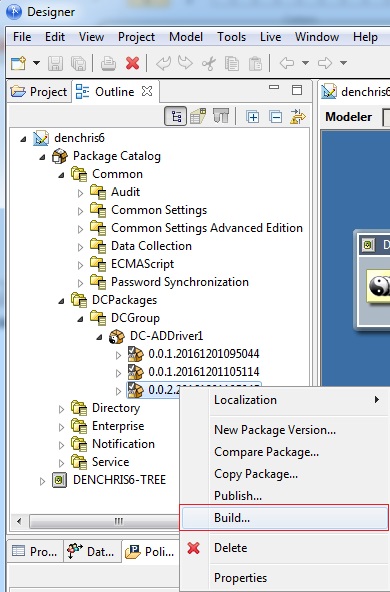This screenshot has height=592, width=390.
Task: Open the Project menu
Action: [136, 37]
